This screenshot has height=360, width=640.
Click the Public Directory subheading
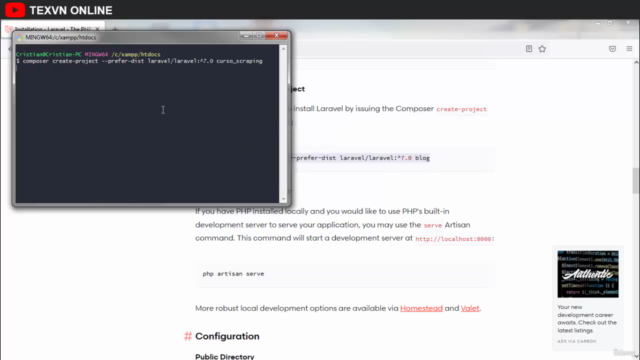224,356
